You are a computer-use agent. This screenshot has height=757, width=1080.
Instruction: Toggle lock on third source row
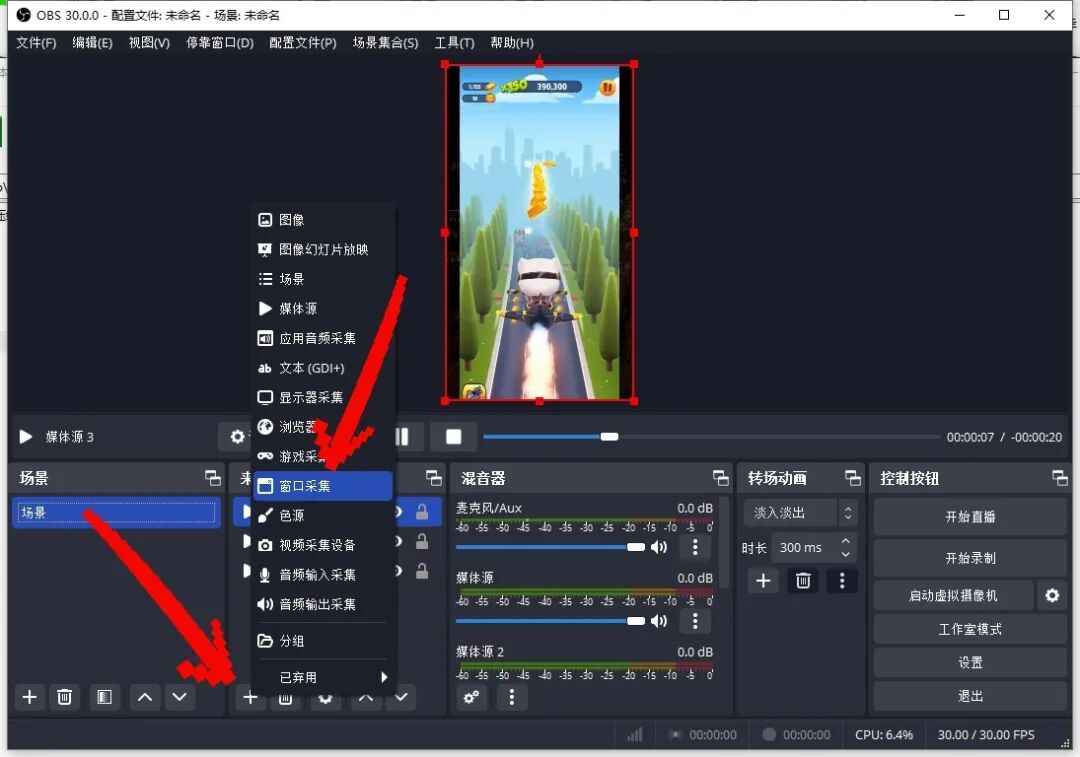(422, 571)
